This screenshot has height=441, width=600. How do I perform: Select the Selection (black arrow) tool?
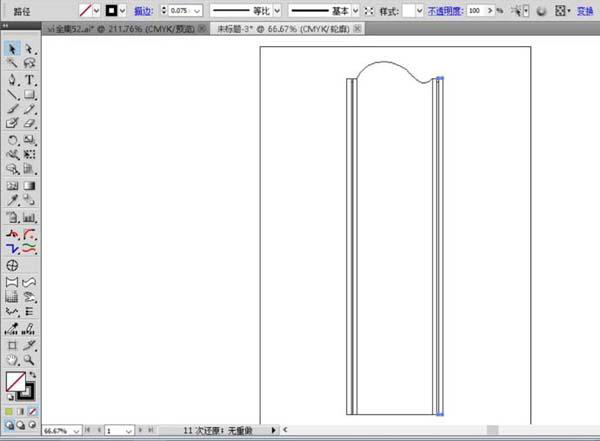(x=12, y=49)
